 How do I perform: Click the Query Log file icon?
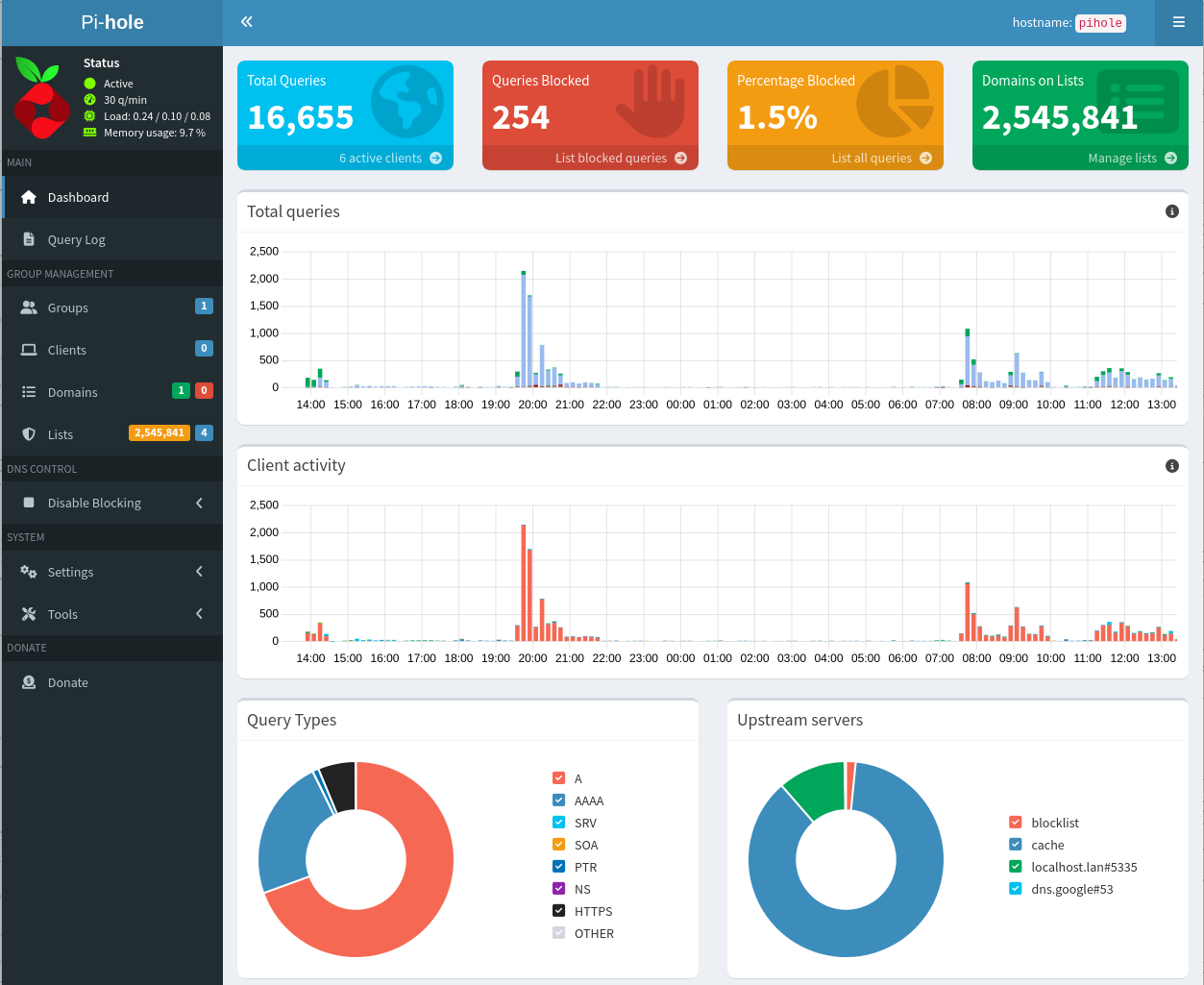click(29, 239)
